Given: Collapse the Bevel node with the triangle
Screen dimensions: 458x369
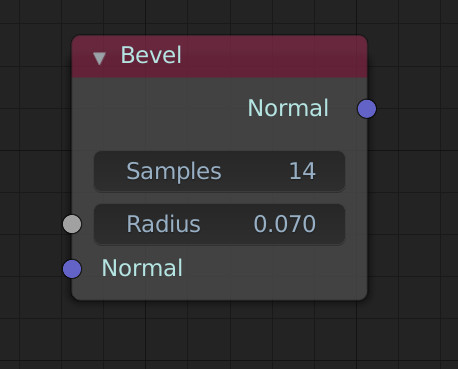Looking at the screenshot, I should coord(100,58).
